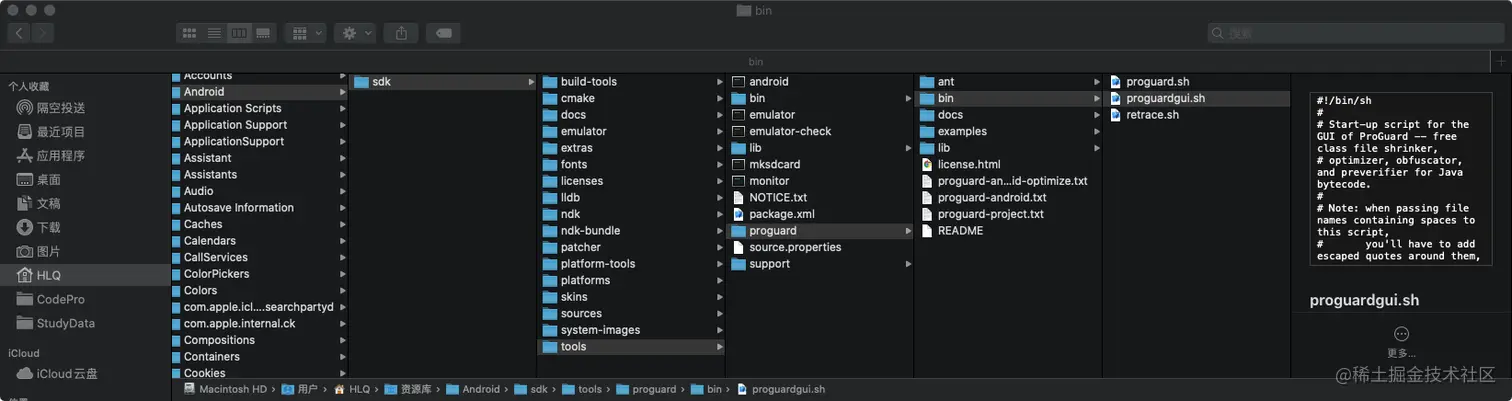Select the proguardgui.sh script
The height and width of the screenshot is (401, 1512).
coord(1197,98)
